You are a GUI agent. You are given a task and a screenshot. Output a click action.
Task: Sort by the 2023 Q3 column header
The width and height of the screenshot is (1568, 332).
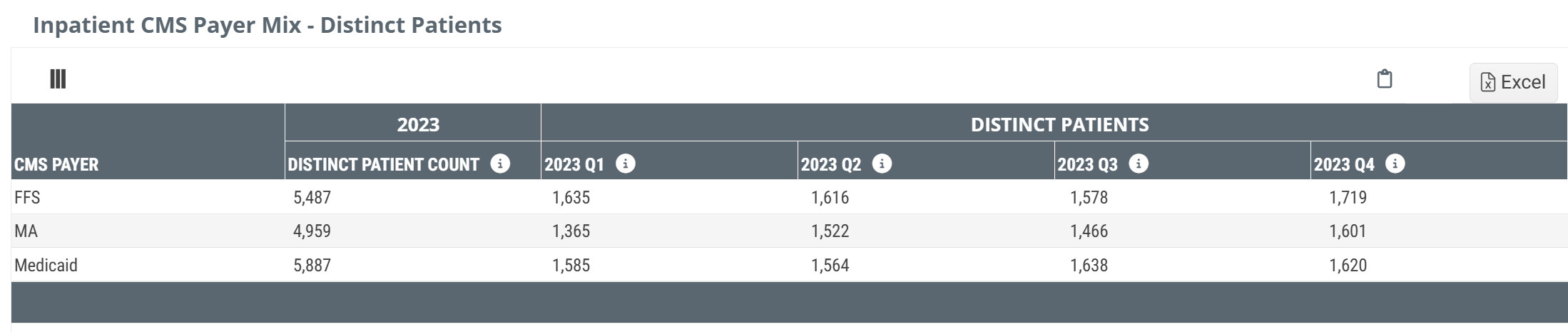[1087, 165]
